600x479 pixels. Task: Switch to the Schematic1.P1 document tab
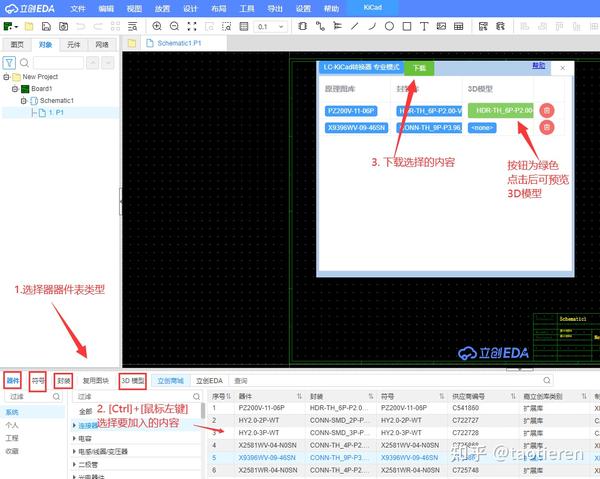(179, 43)
